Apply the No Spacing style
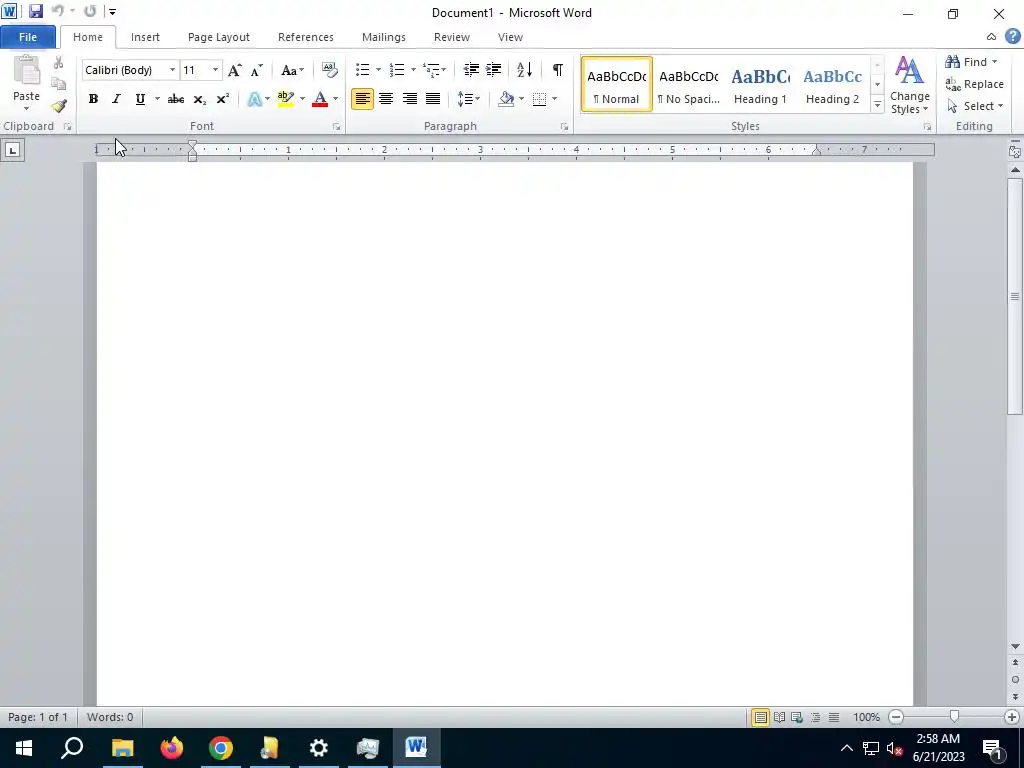 click(688, 85)
